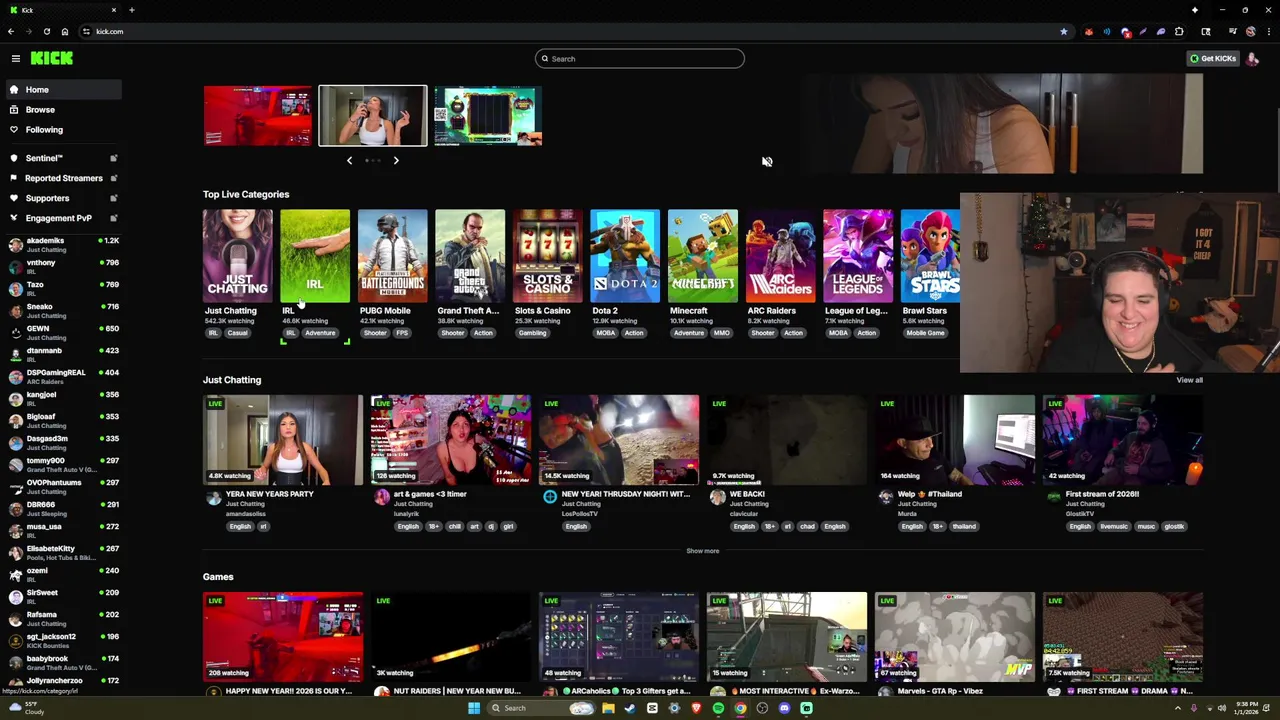The image size is (1280, 720).
Task: Open File Explorer from taskbar
Action: click(x=608, y=708)
